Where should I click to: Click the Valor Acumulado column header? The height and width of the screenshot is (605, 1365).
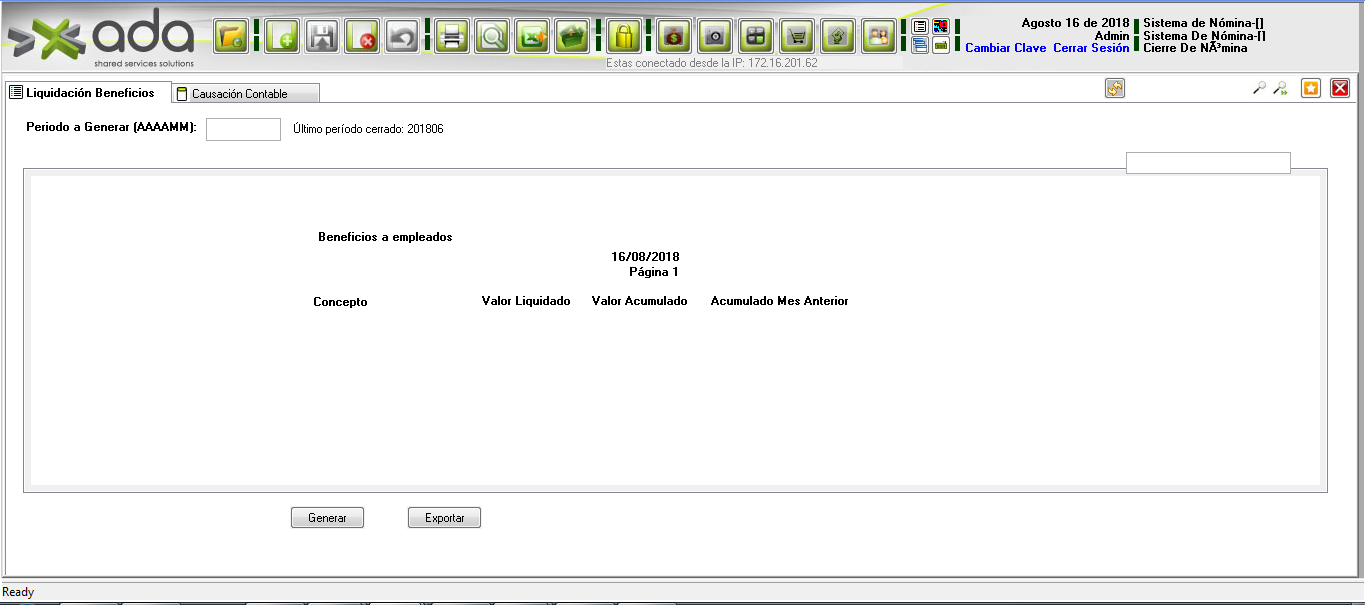coord(640,301)
